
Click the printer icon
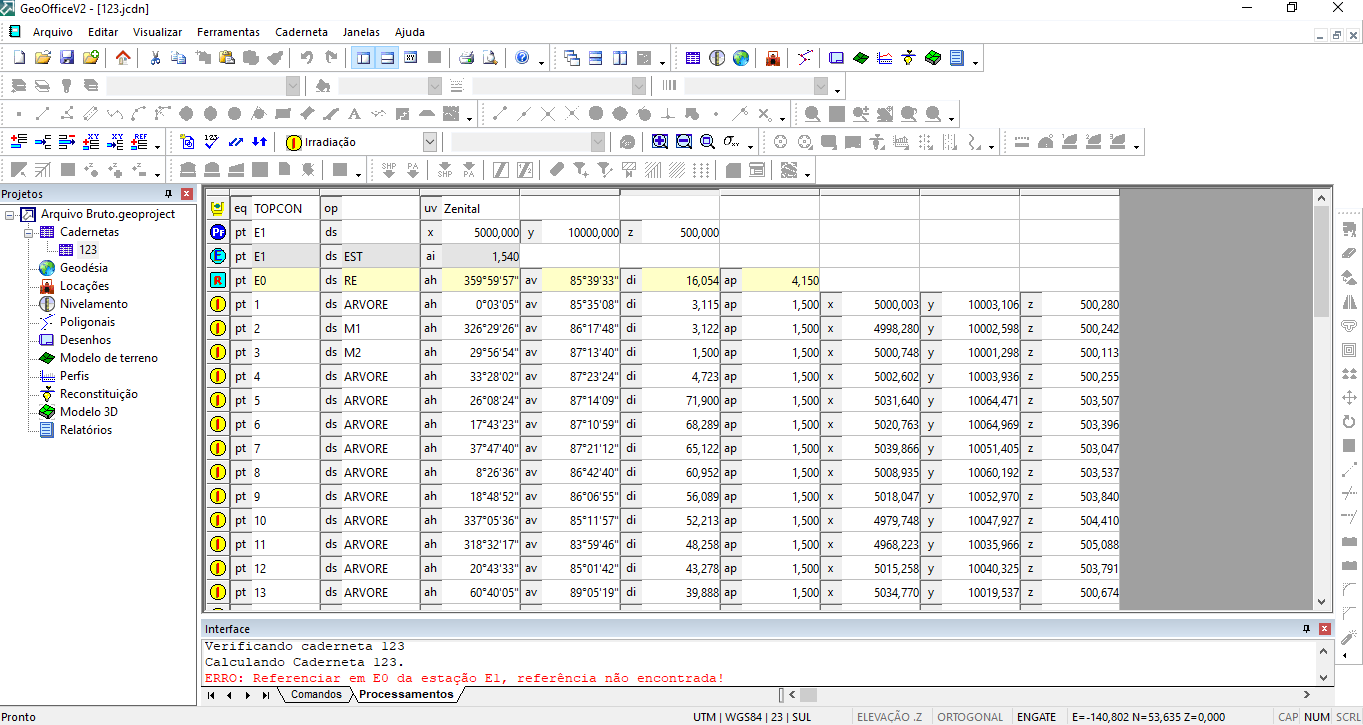pyautogui.click(x=466, y=58)
